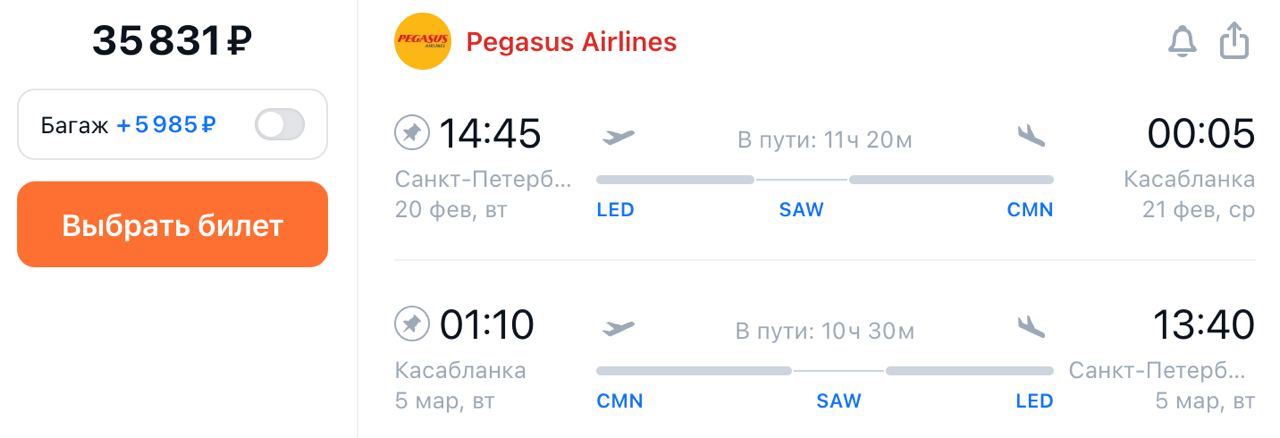The height and width of the screenshot is (438, 1280).
Task: Enable the Багаж baggage toggle
Action: 280,125
